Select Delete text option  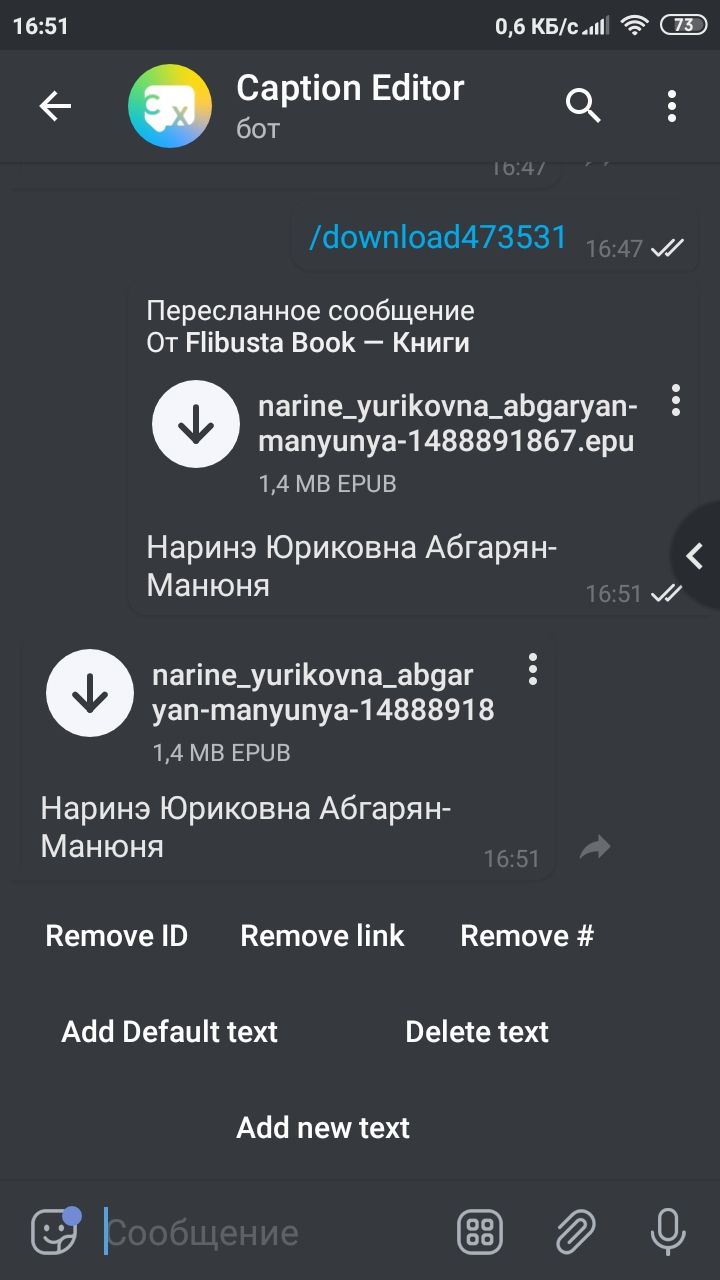pyautogui.click(x=477, y=1032)
